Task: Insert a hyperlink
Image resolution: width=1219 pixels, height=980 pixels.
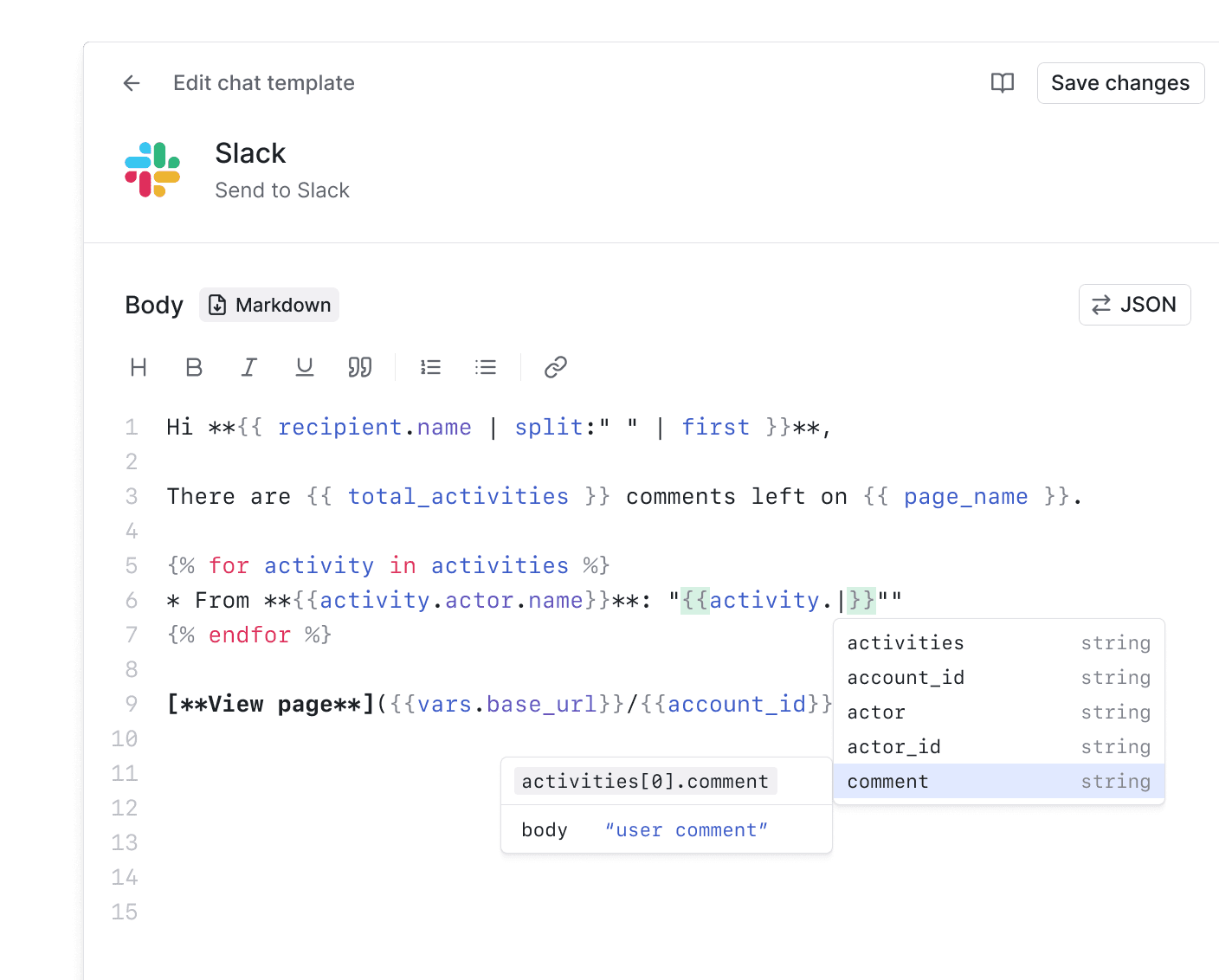Action: (555, 367)
